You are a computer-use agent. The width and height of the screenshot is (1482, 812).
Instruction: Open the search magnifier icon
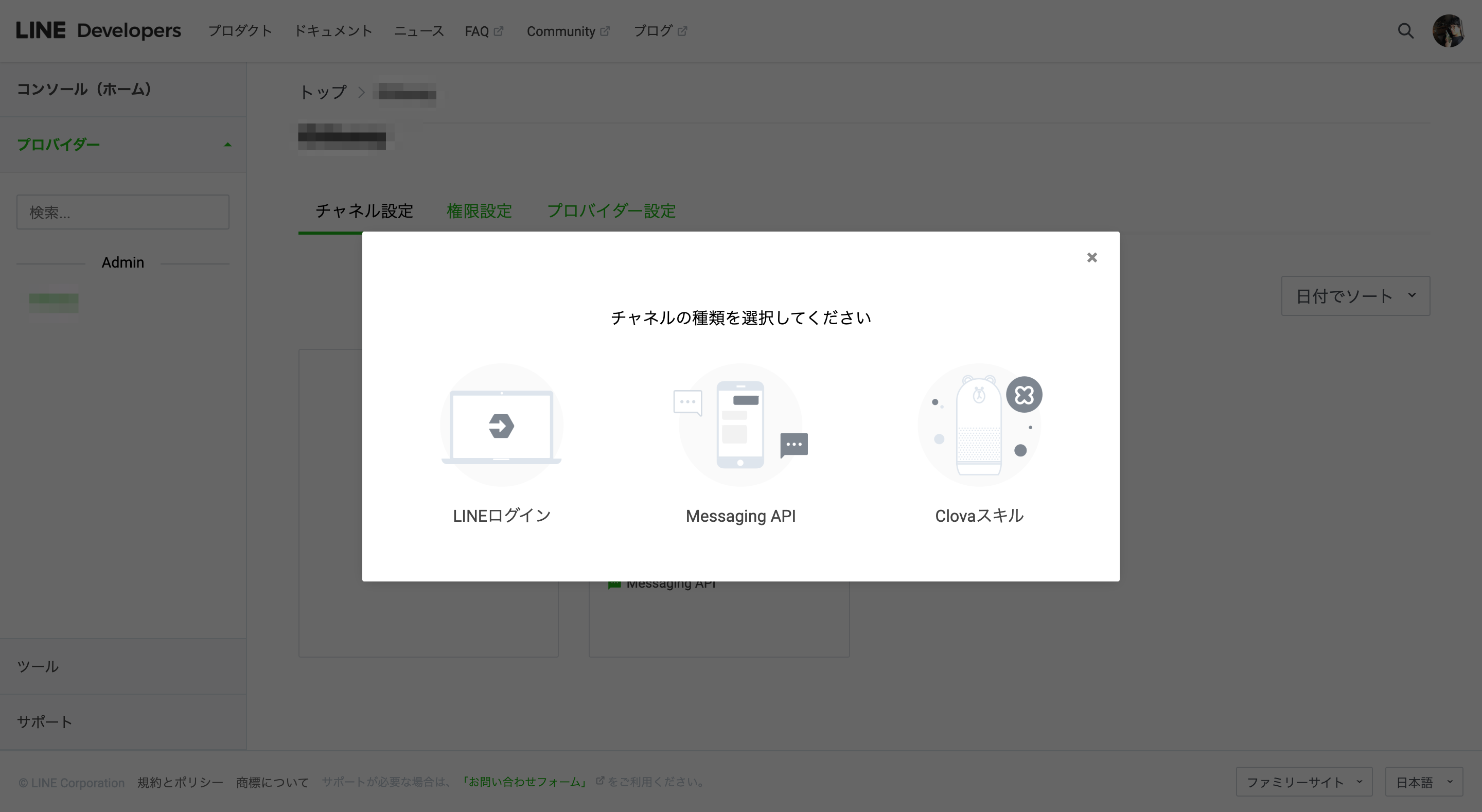(x=1405, y=31)
